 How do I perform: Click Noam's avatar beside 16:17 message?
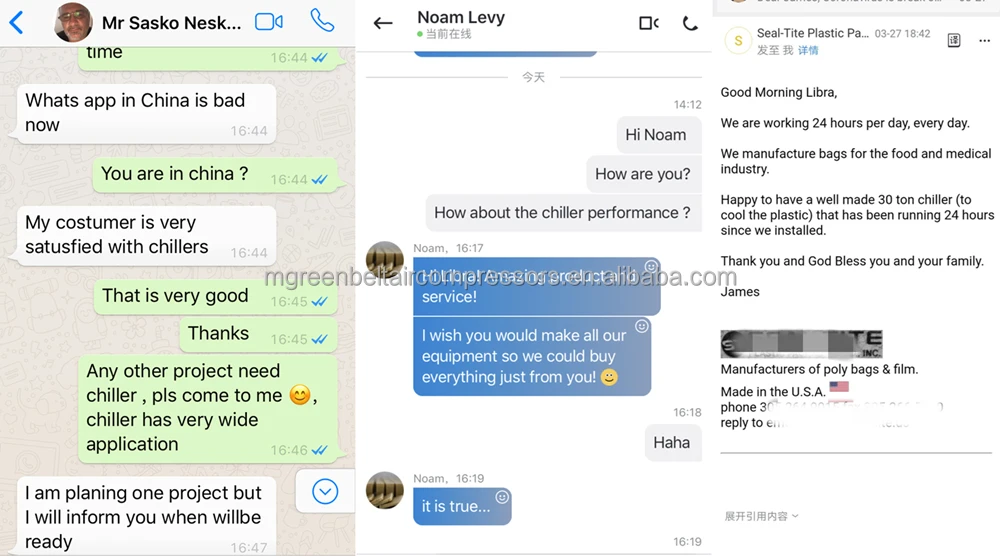tap(385, 260)
